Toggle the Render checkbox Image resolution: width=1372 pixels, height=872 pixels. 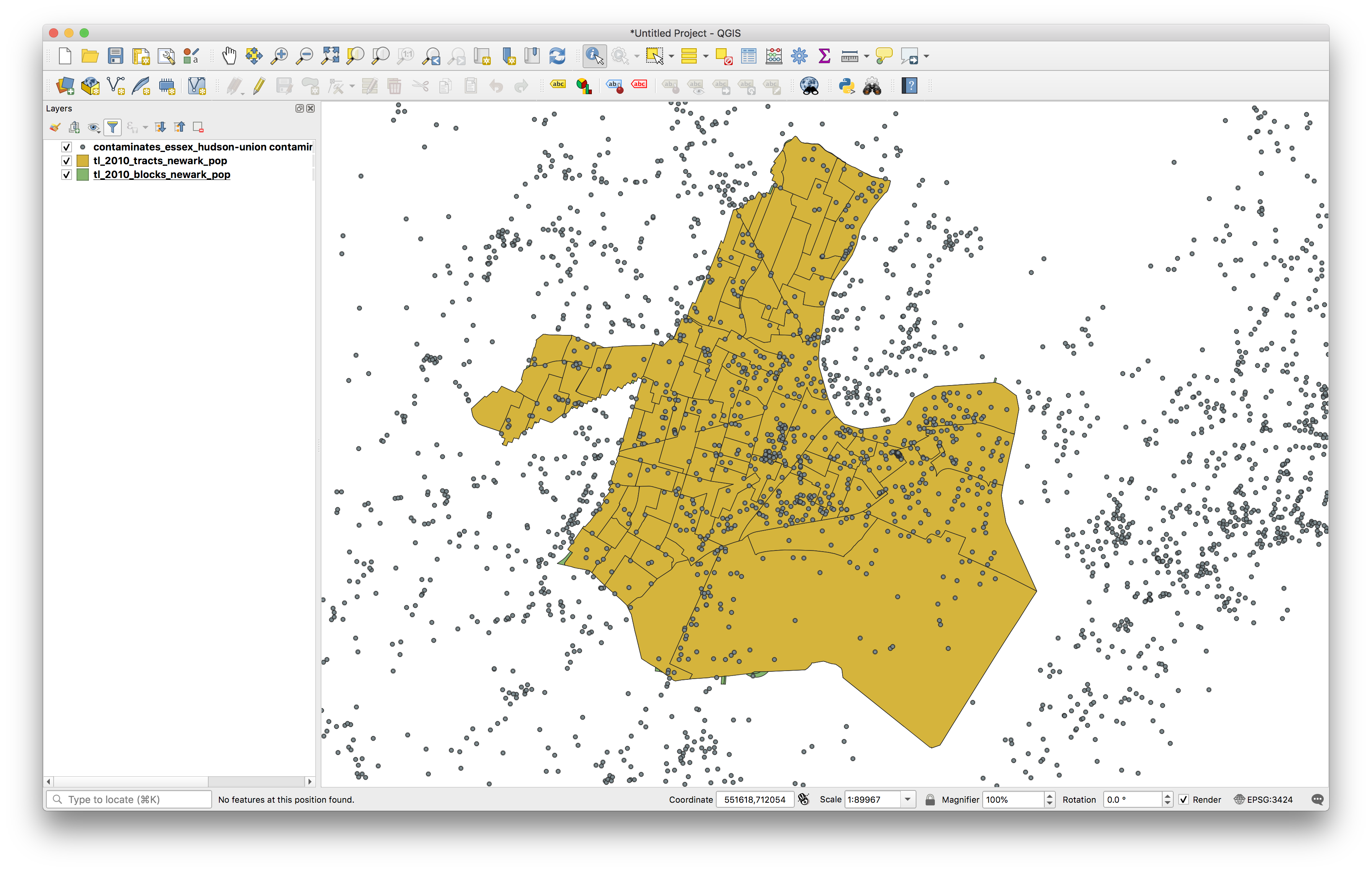(1183, 799)
